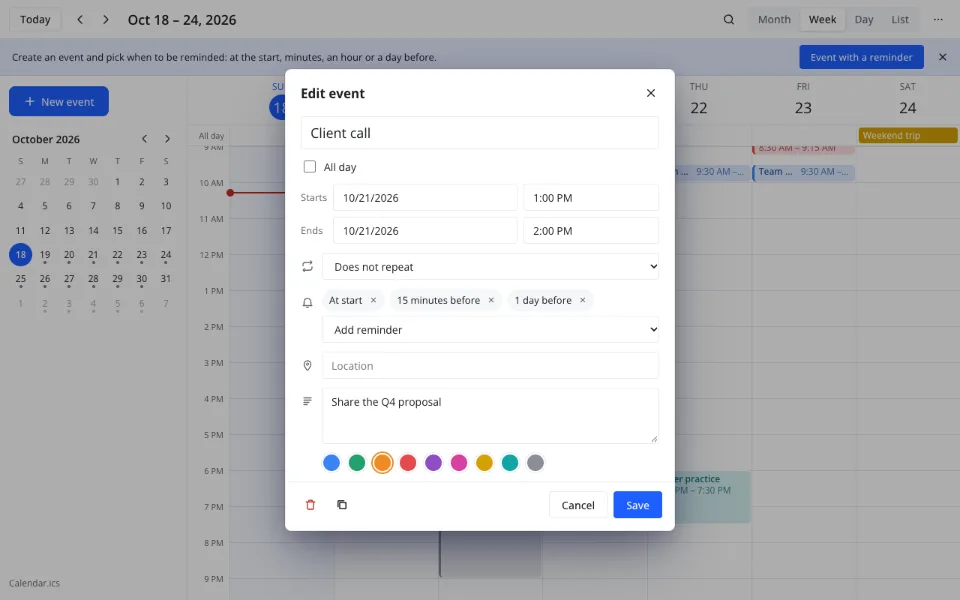Toggle the All day checkbox
This screenshot has height=600, width=960.
coord(310,167)
